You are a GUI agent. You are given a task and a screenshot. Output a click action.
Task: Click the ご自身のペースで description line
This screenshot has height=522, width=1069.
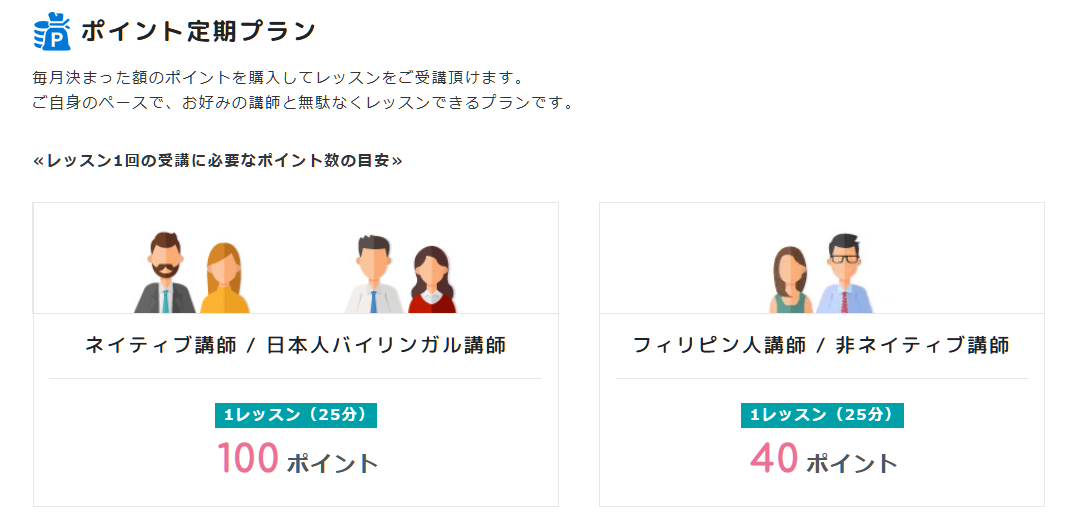tap(303, 103)
